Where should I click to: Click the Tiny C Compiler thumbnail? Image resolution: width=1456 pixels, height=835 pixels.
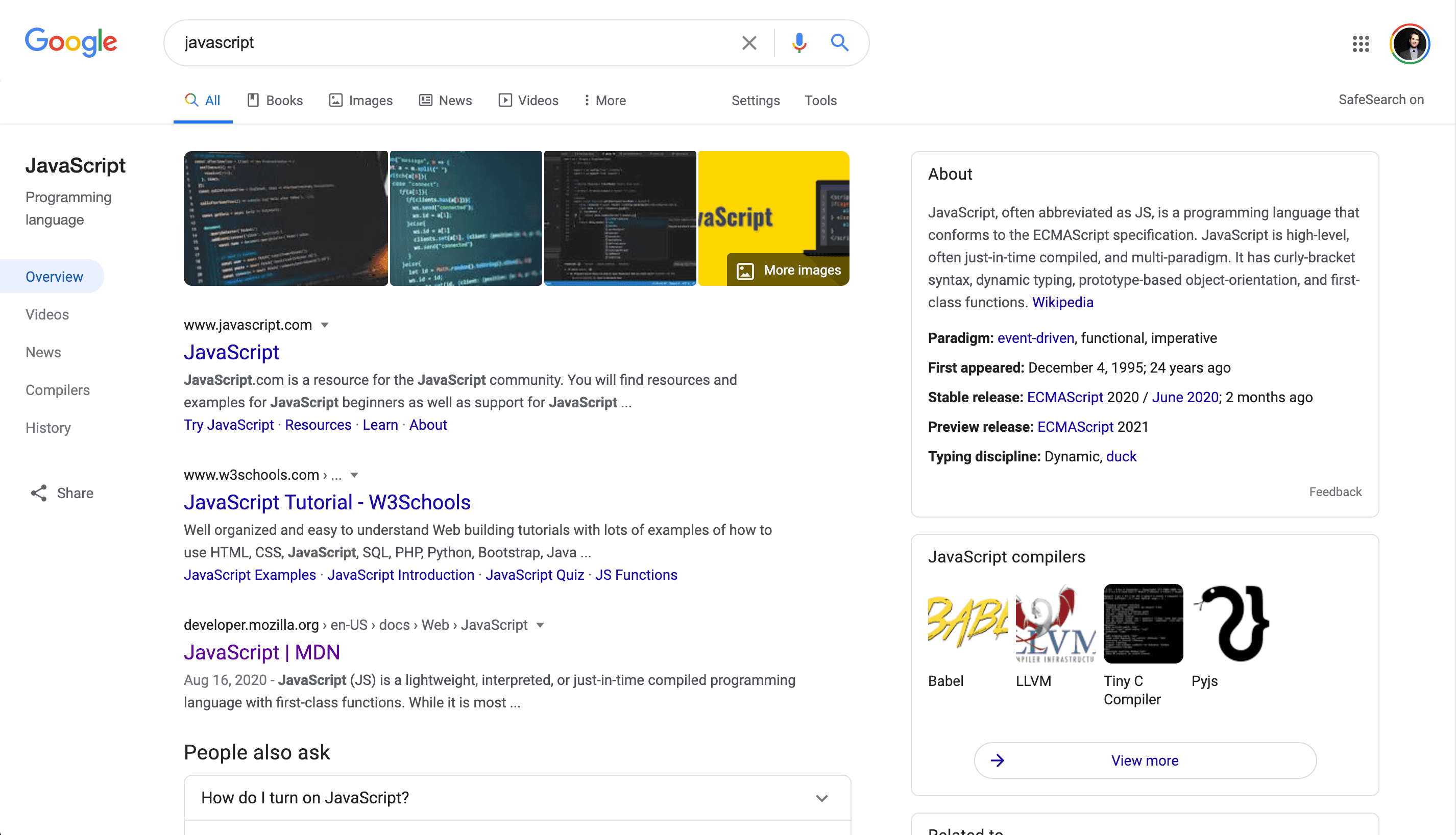tap(1143, 623)
